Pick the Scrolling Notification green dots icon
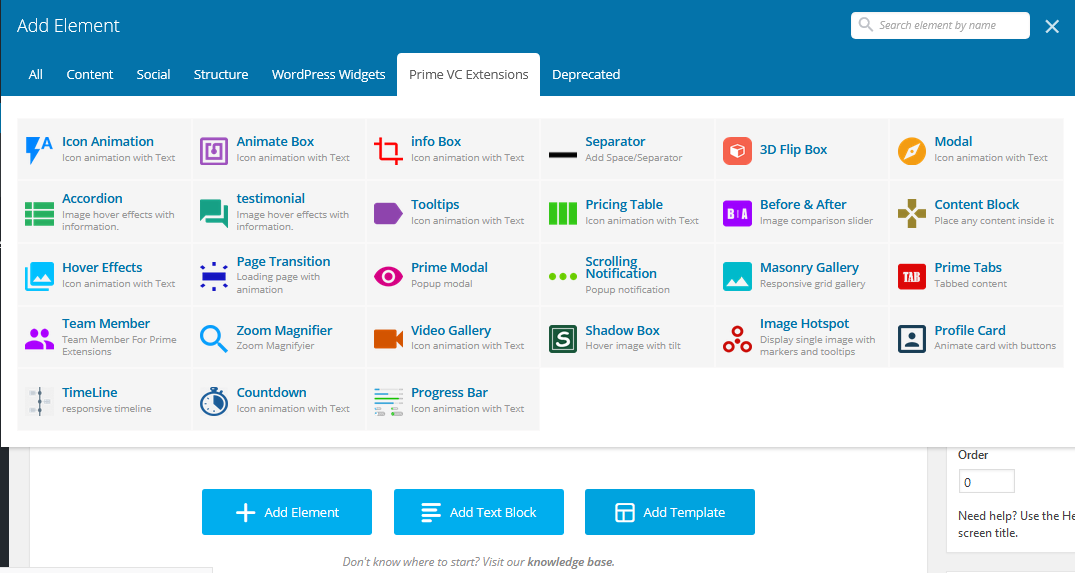 coord(563,277)
